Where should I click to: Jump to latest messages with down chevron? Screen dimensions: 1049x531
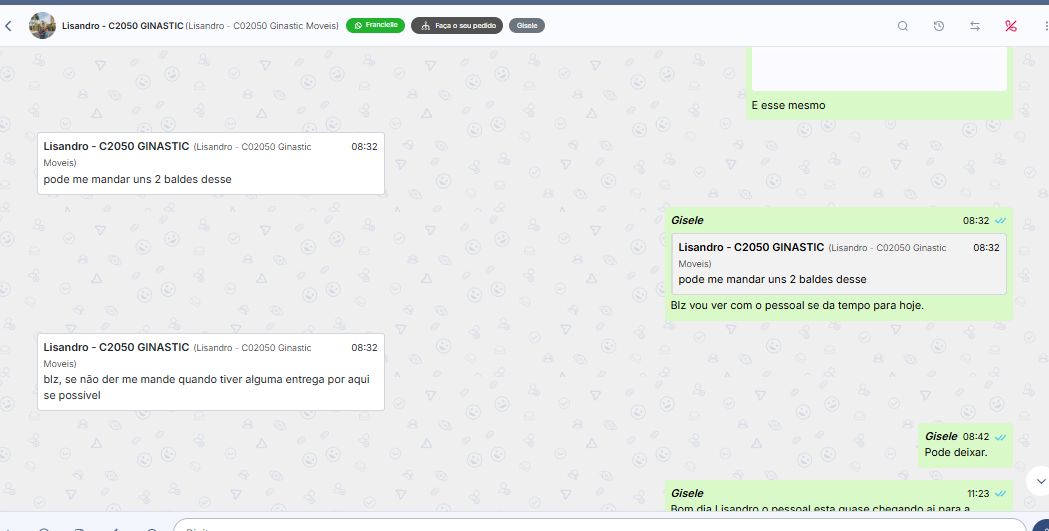tap(1040, 482)
